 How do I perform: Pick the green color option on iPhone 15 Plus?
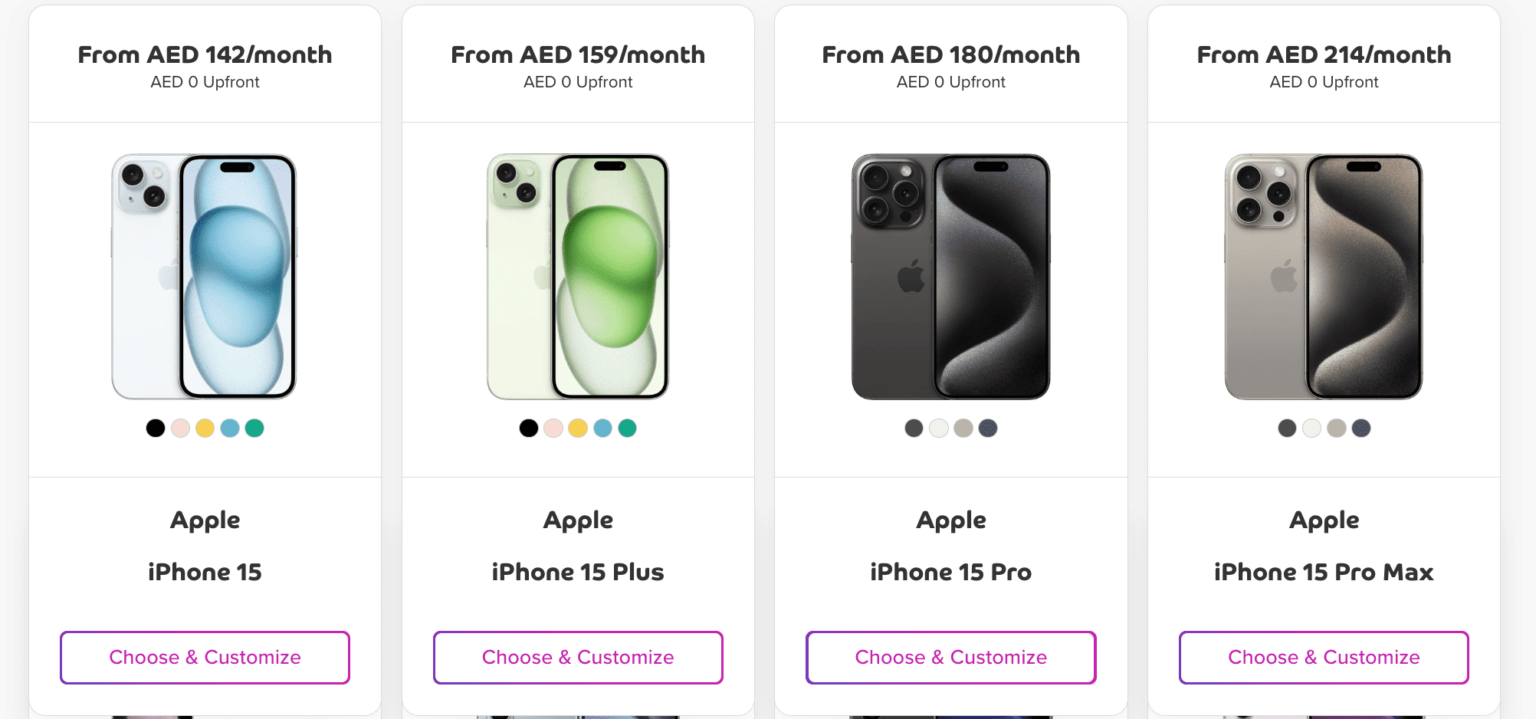coord(628,427)
